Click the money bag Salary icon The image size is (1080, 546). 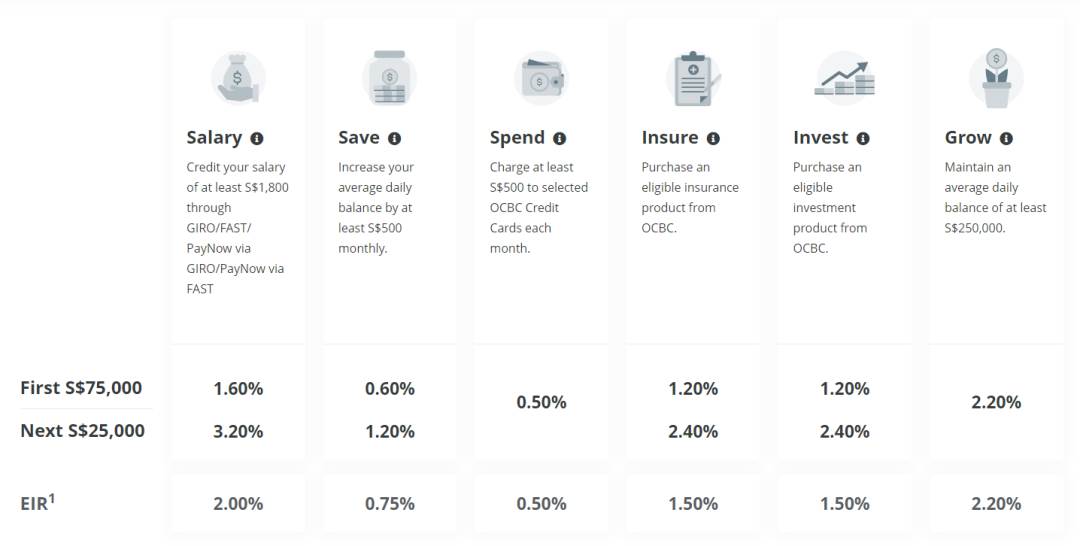238,78
